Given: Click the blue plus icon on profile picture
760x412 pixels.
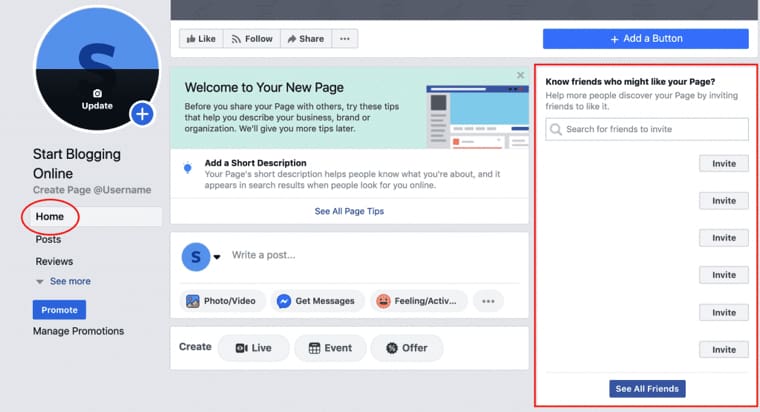Looking at the screenshot, I should point(142,114).
